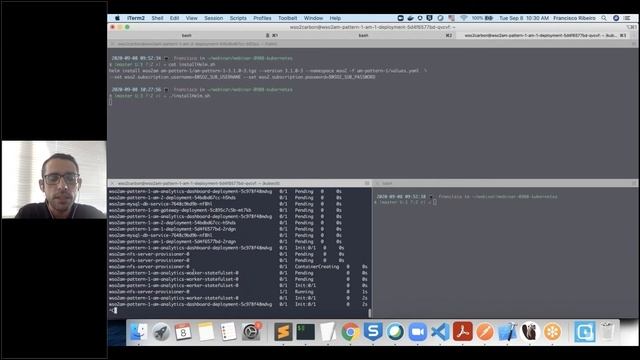
Task: Open Wi-Fi status menu
Action: 463,18
